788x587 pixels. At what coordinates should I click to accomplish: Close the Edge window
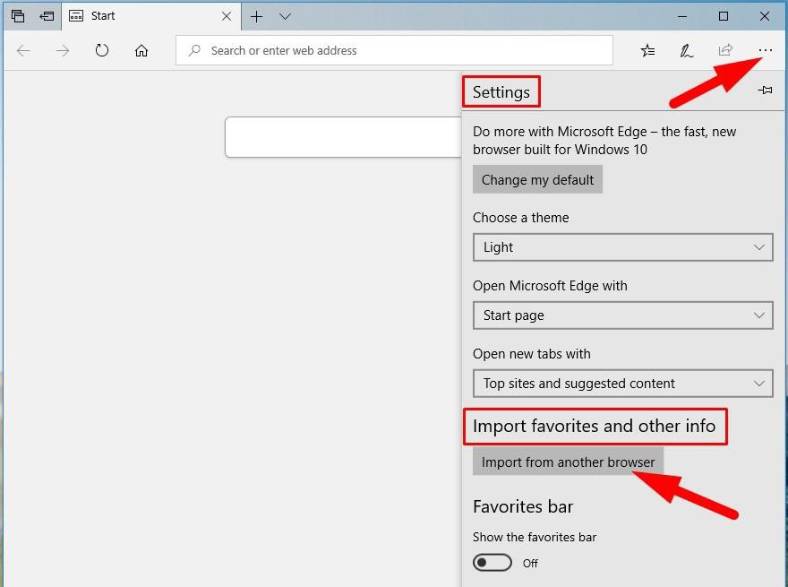764,17
